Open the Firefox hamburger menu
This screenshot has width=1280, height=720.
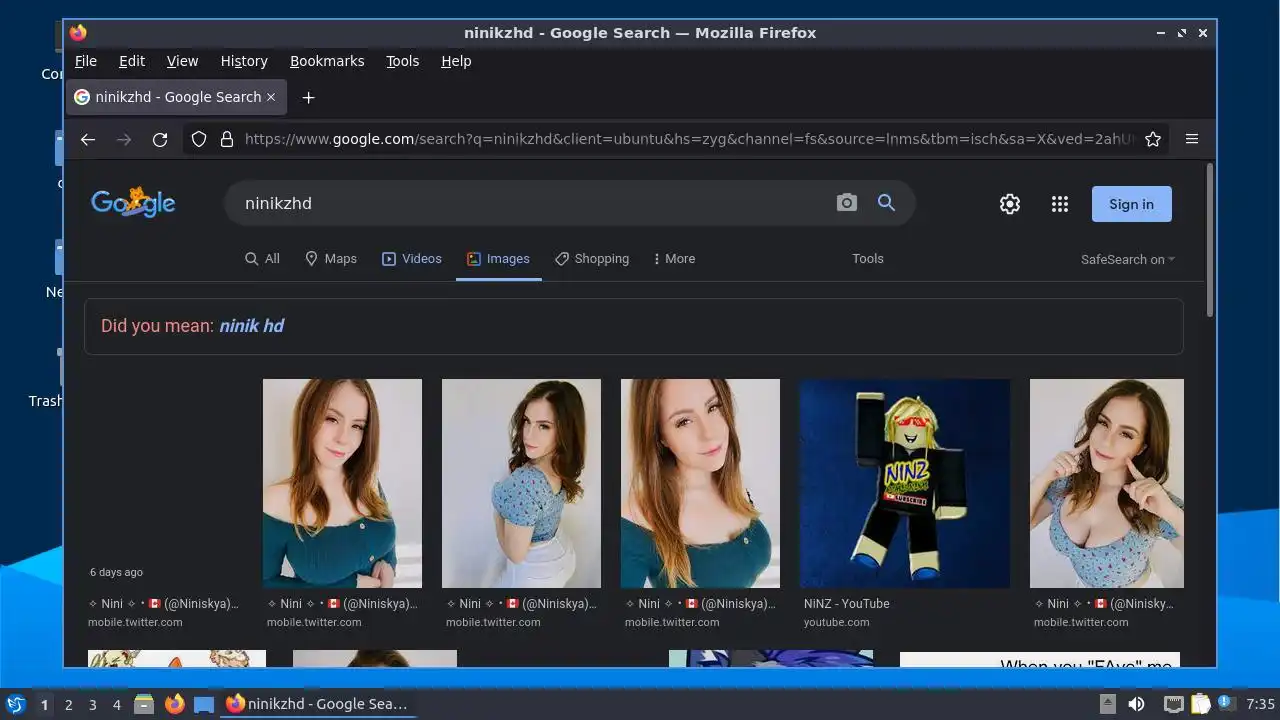[x=1192, y=139]
